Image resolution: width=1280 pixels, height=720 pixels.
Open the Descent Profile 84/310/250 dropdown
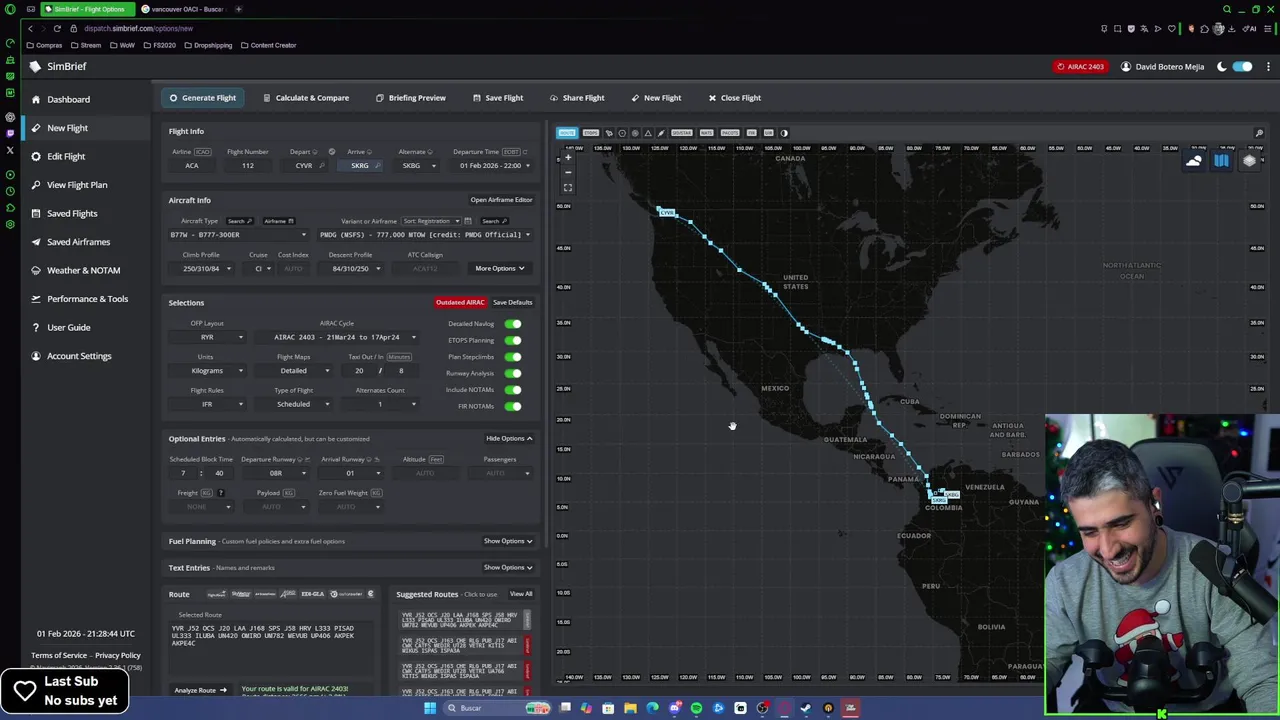351,268
